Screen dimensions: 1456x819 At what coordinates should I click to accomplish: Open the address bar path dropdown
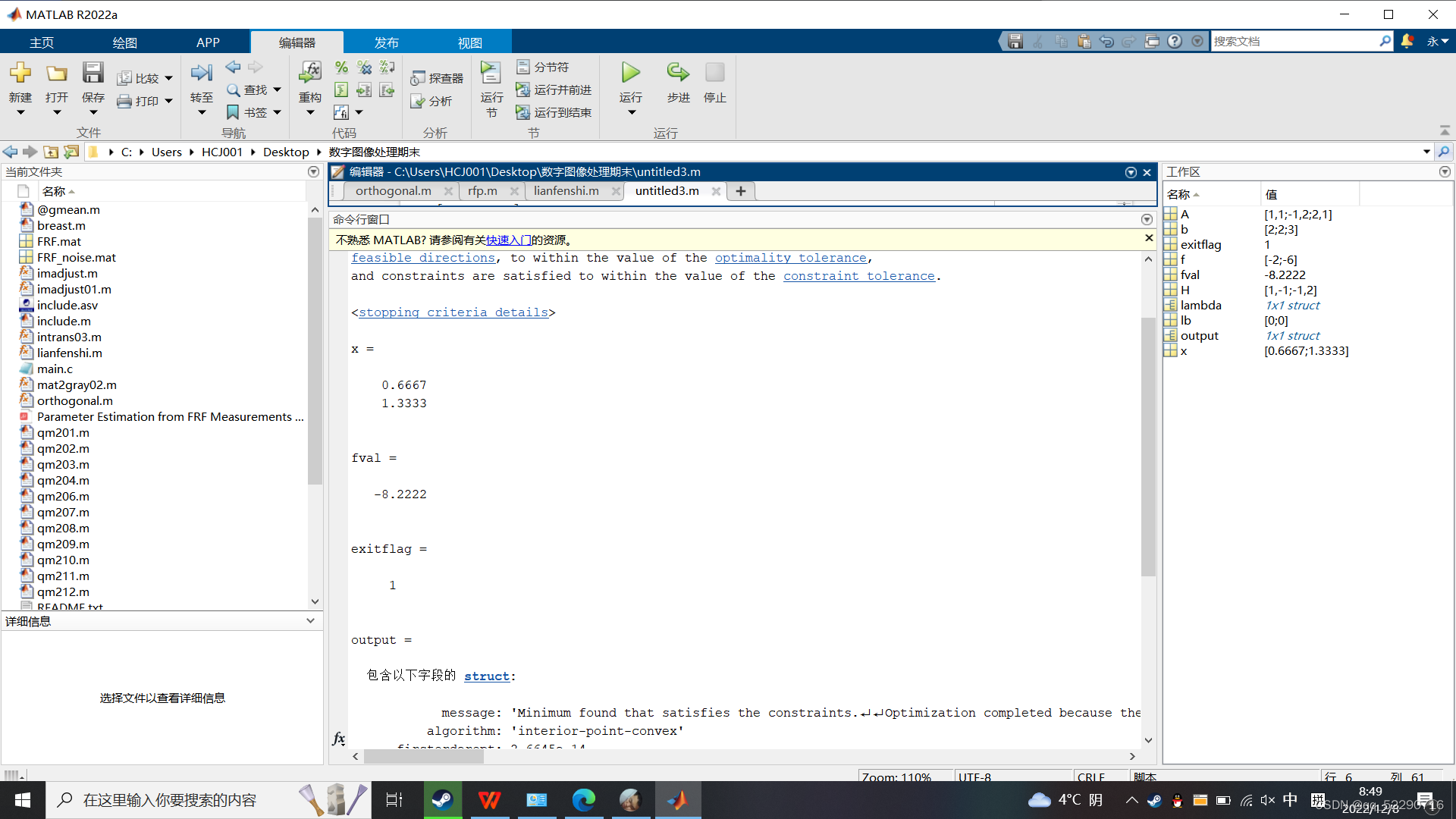[1425, 151]
